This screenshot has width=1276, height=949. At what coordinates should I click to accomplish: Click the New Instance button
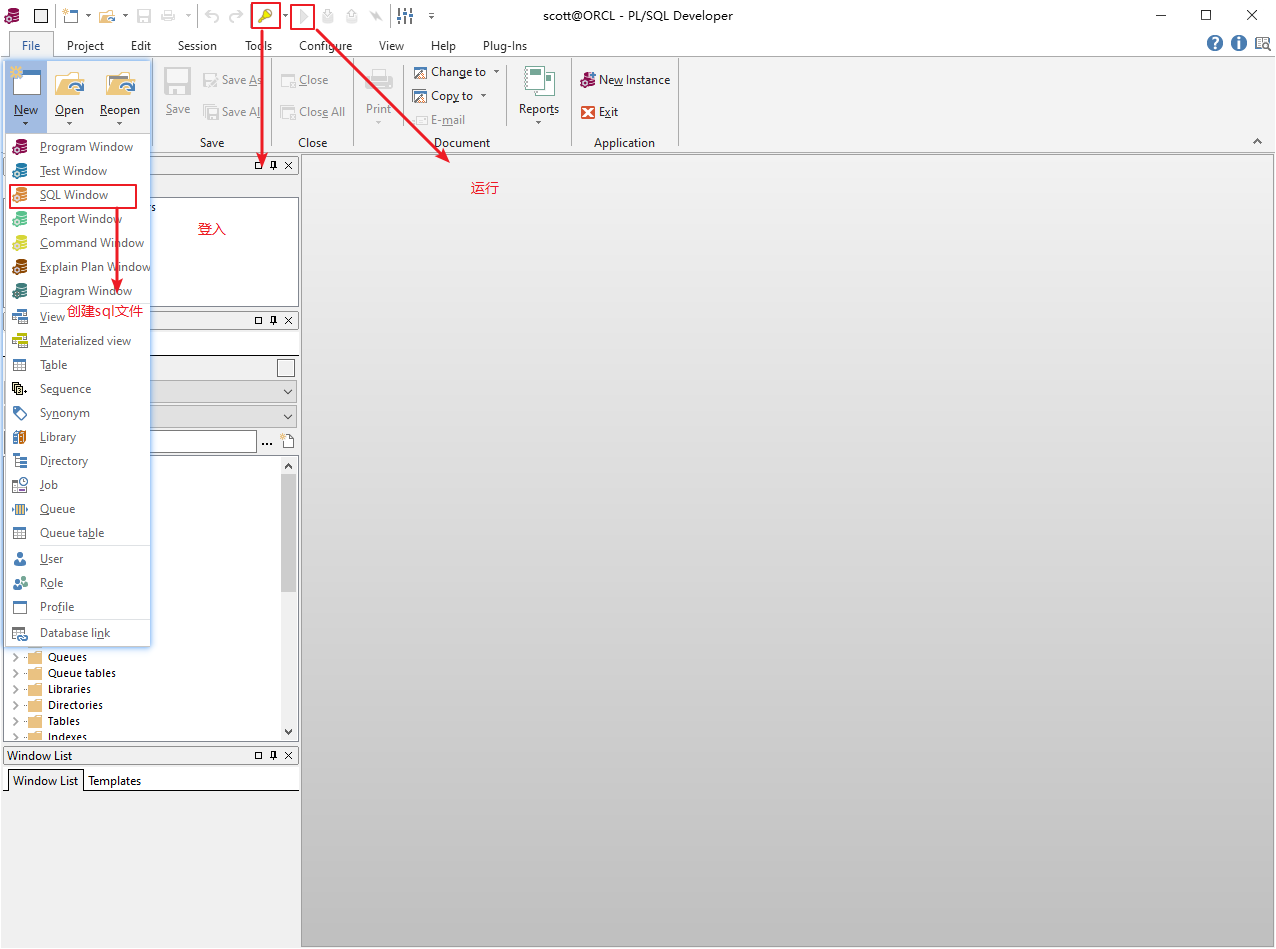pos(625,80)
